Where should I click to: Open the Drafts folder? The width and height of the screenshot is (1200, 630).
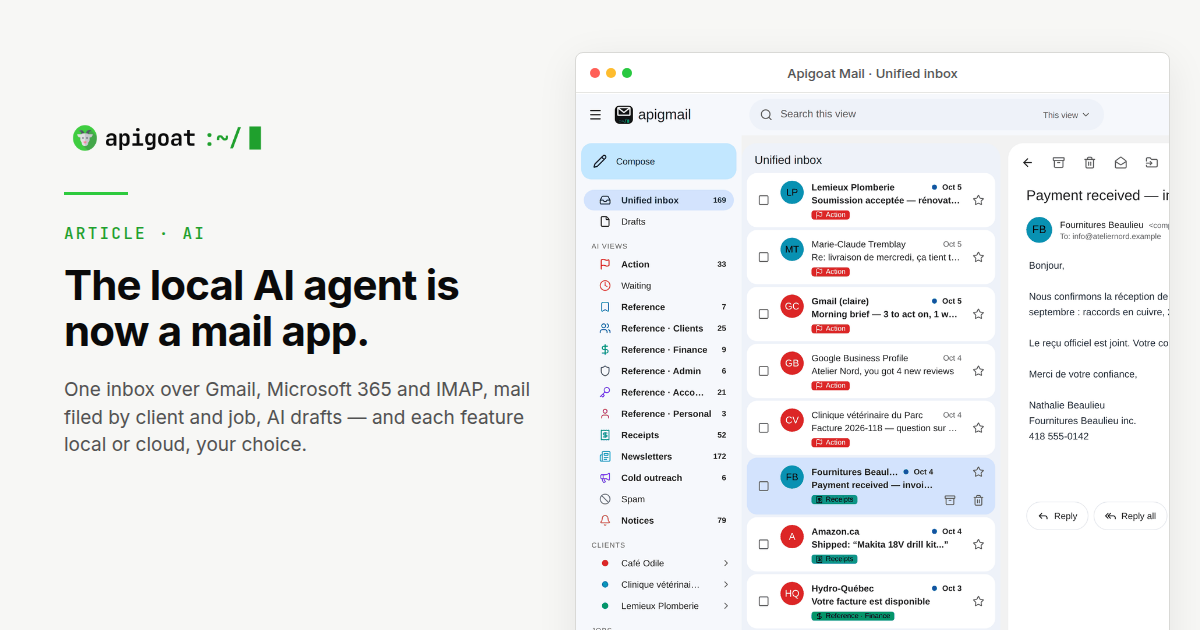click(x=659, y=221)
